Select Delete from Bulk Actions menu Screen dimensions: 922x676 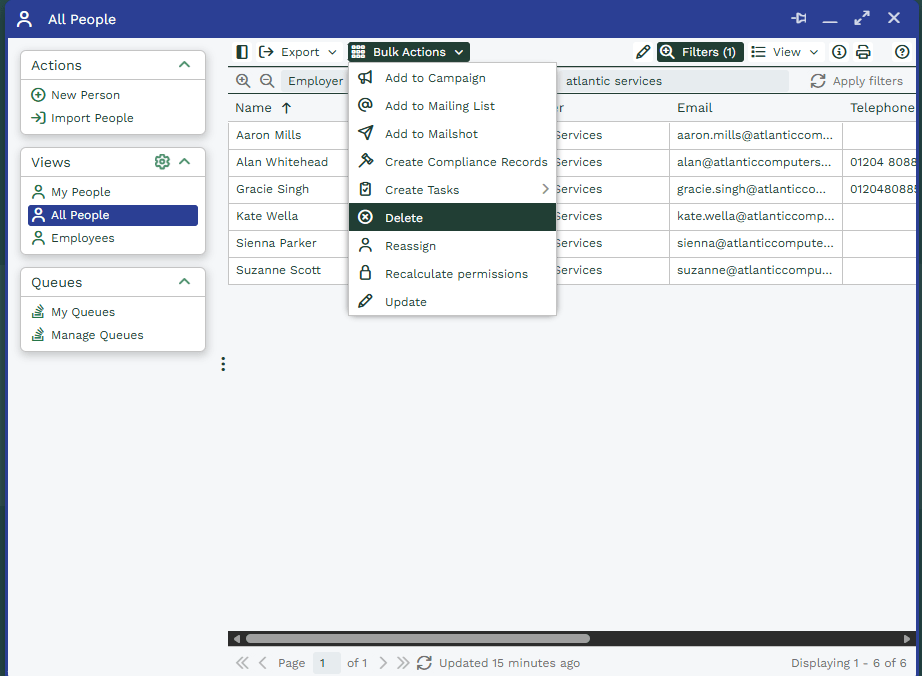(404, 218)
